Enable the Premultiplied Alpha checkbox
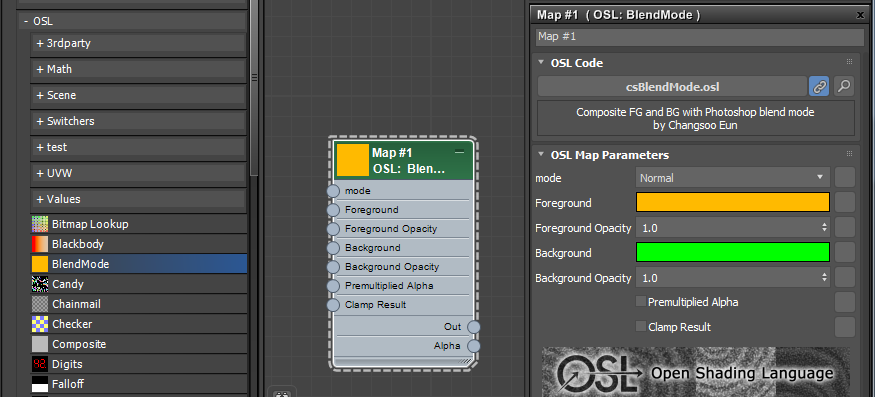Viewport: 875px width, 397px height. click(641, 302)
